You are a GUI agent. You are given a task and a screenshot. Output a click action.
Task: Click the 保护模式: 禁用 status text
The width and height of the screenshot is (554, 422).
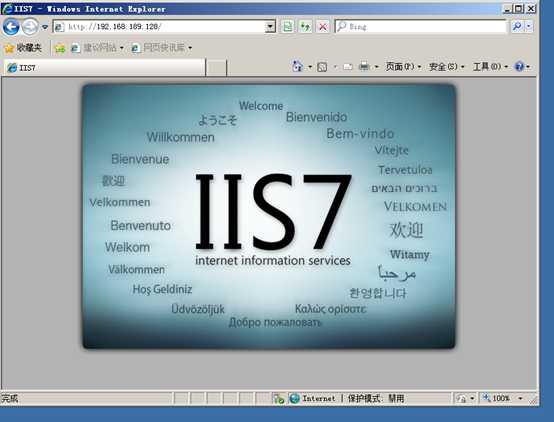[376, 399]
